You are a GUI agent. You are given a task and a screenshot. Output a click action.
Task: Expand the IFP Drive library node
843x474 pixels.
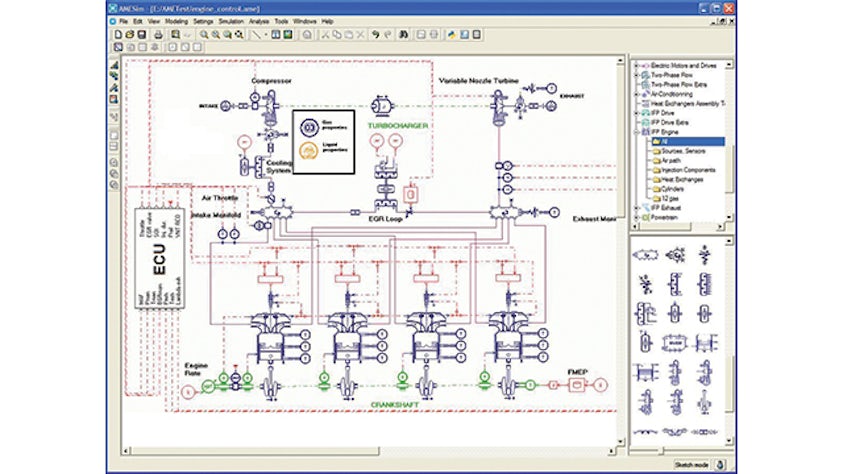click(x=637, y=113)
